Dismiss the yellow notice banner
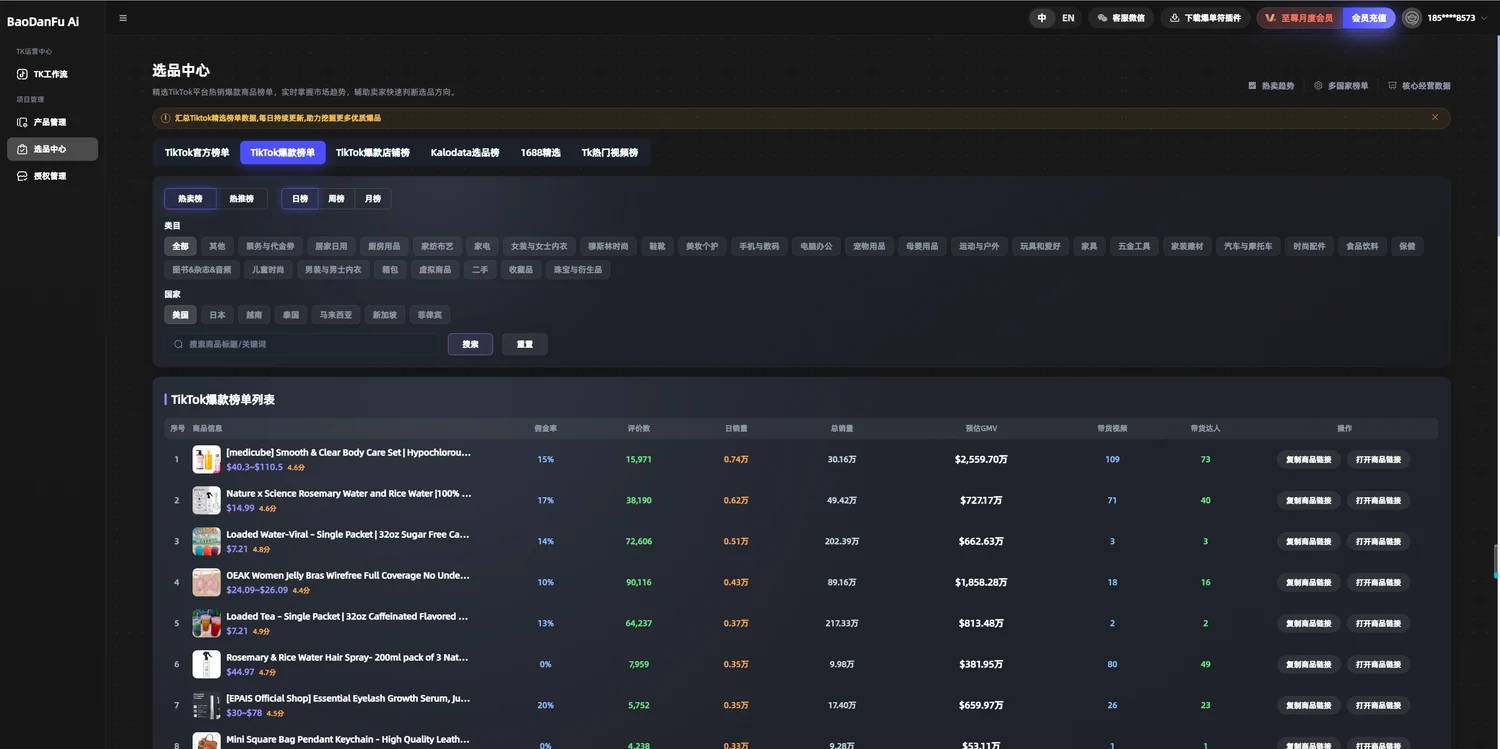1500x749 pixels. (1435, 117)
